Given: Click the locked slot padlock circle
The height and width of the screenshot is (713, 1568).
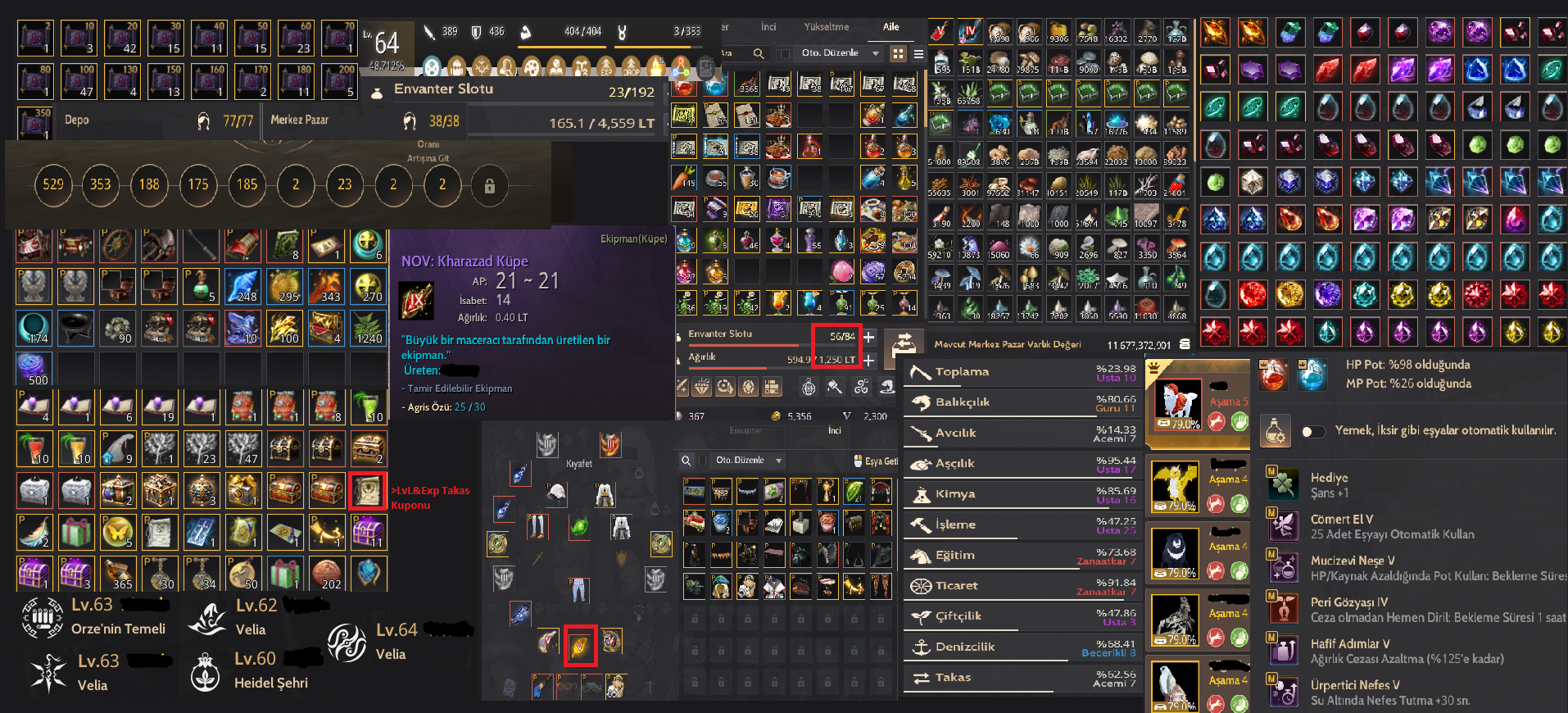Looking at the screenshot, I should (490, 185).
